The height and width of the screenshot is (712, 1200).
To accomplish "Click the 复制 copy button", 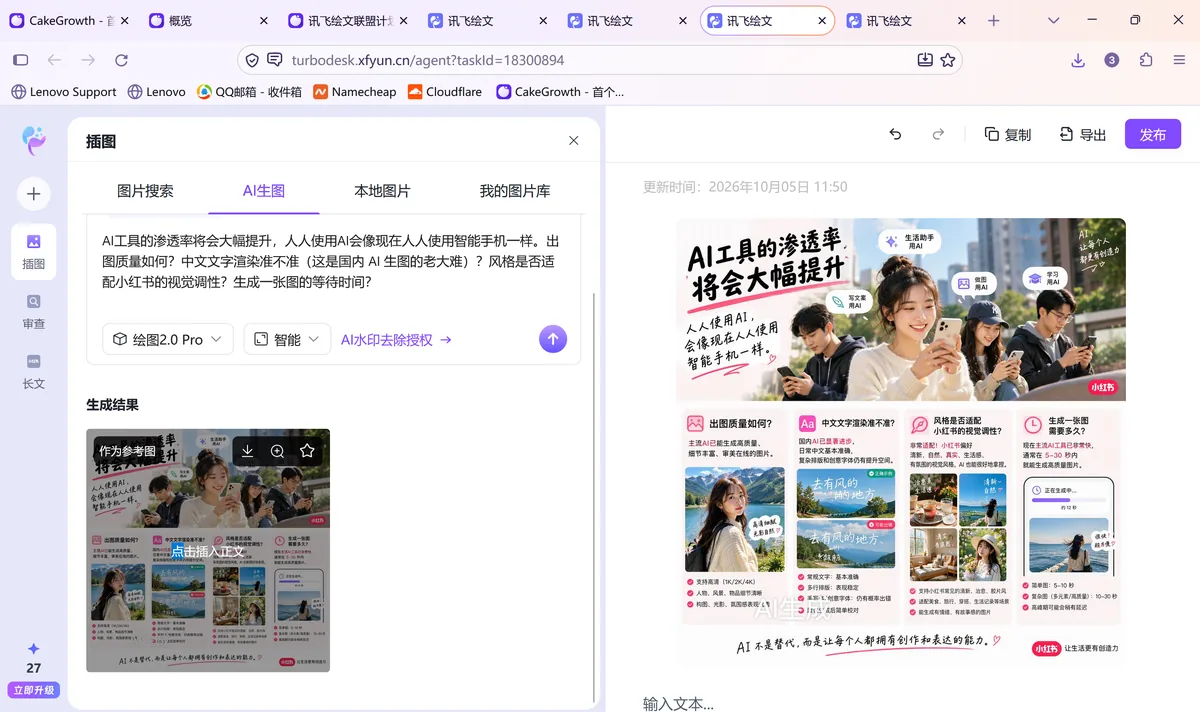I will coord(1007,134).
